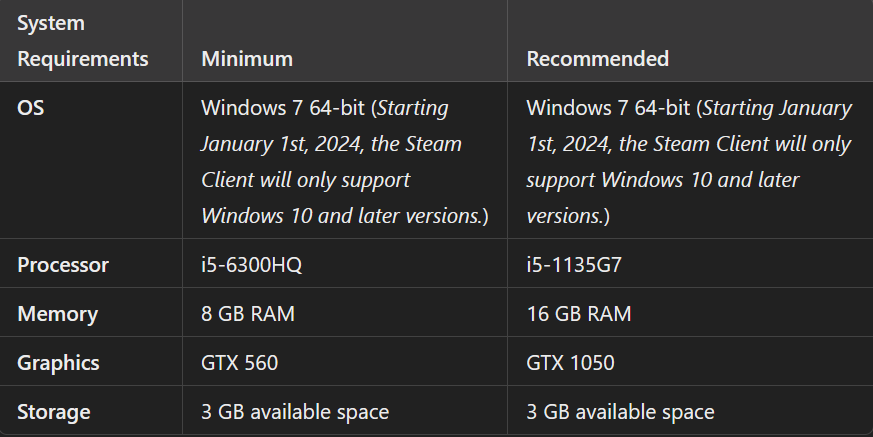Click the Recommended column header

[x=597, y=59]
